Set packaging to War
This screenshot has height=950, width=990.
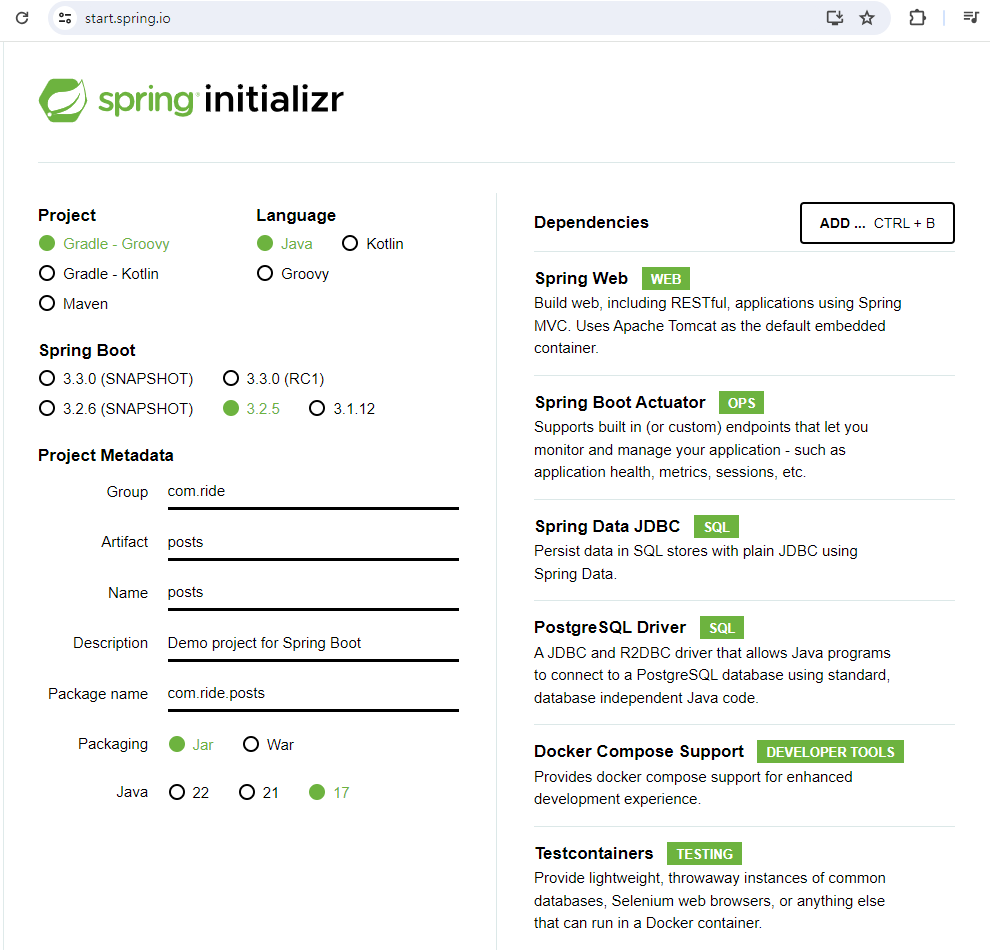point(268,745)
